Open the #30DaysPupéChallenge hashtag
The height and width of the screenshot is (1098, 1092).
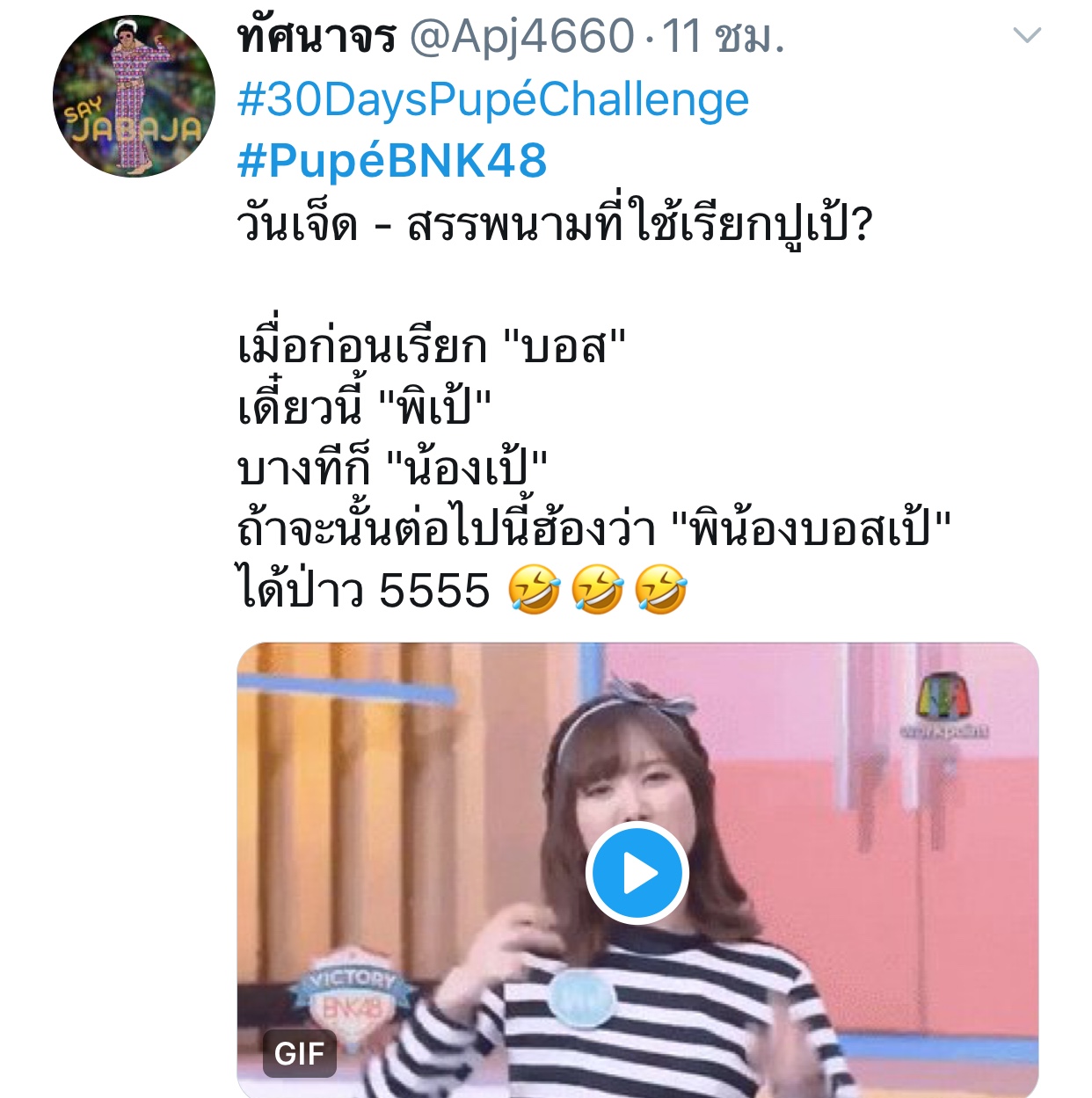[493, 99]
